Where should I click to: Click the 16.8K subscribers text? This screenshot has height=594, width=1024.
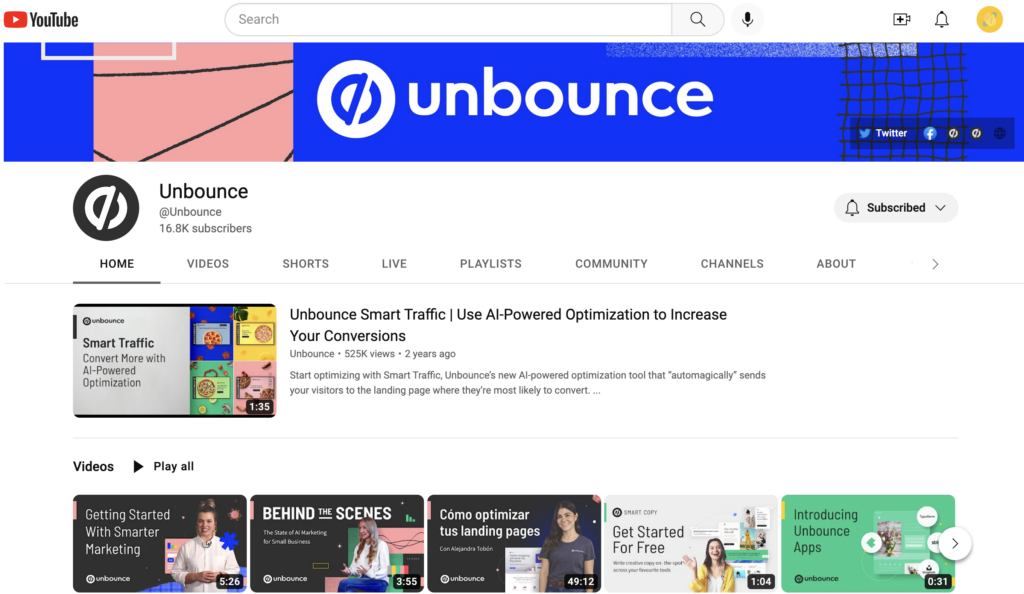click(x=205, y=228)
